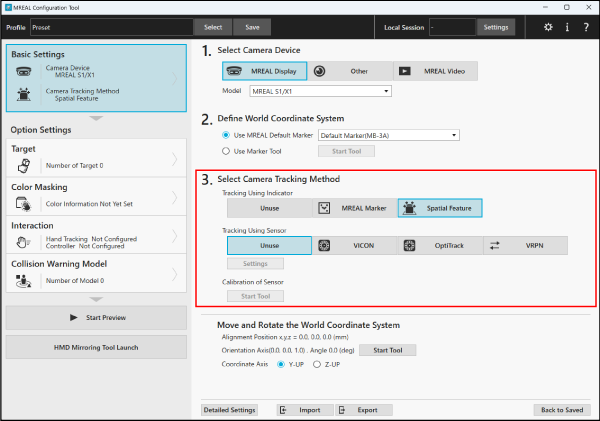Choose Z-UP coordinate axis

tap(317, 364)
